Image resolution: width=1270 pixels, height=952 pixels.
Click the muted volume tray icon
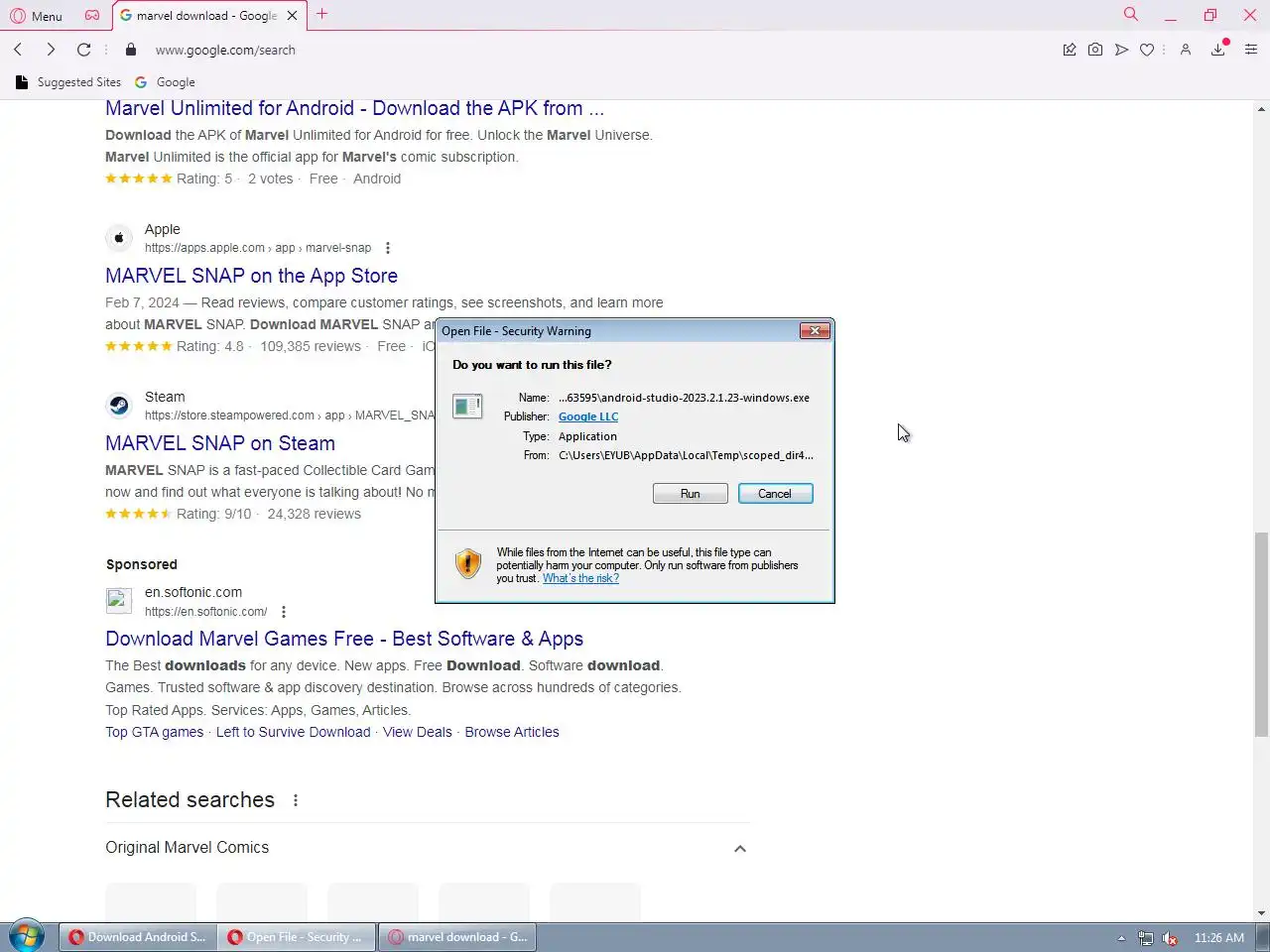[x=1170, y=938]
